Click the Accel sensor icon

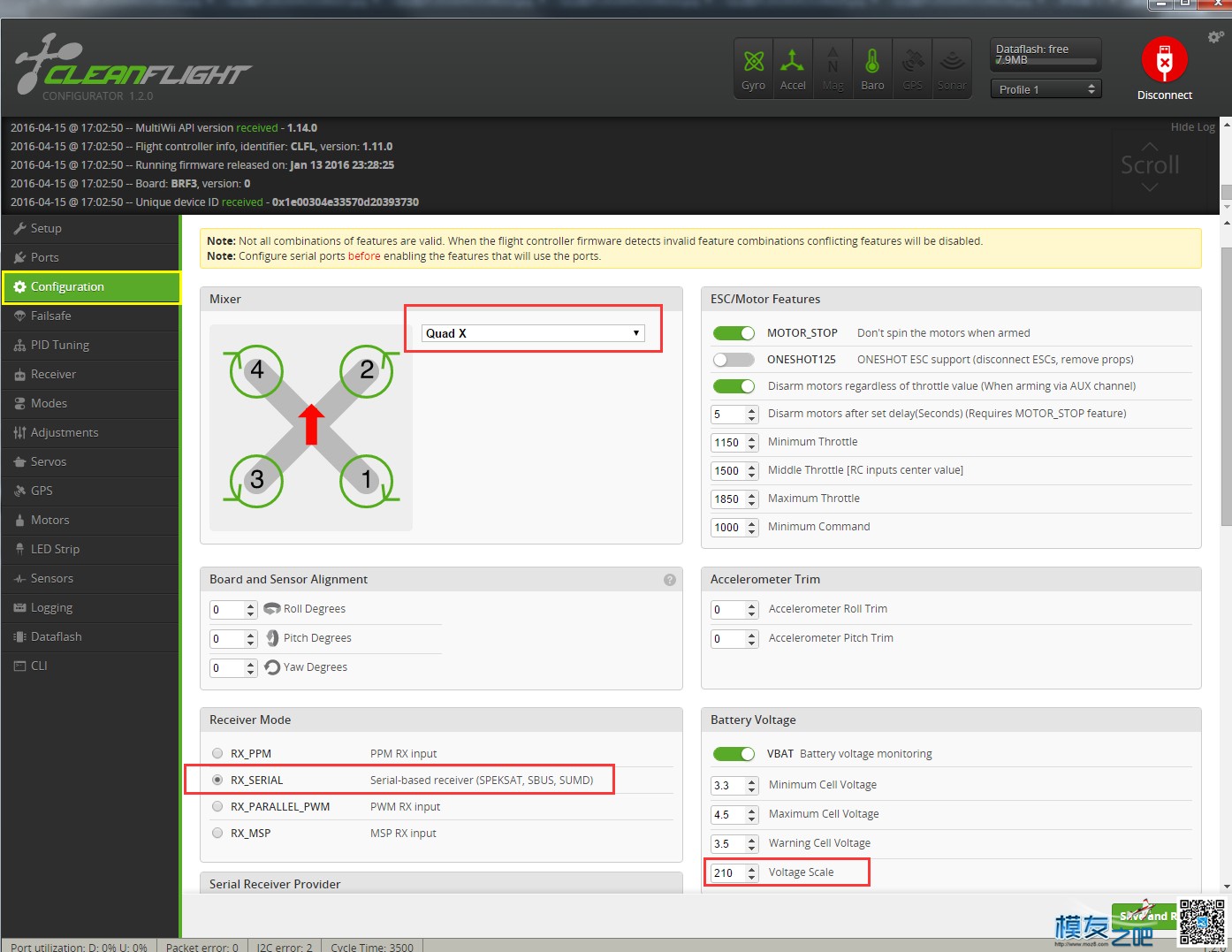(793, 68)
